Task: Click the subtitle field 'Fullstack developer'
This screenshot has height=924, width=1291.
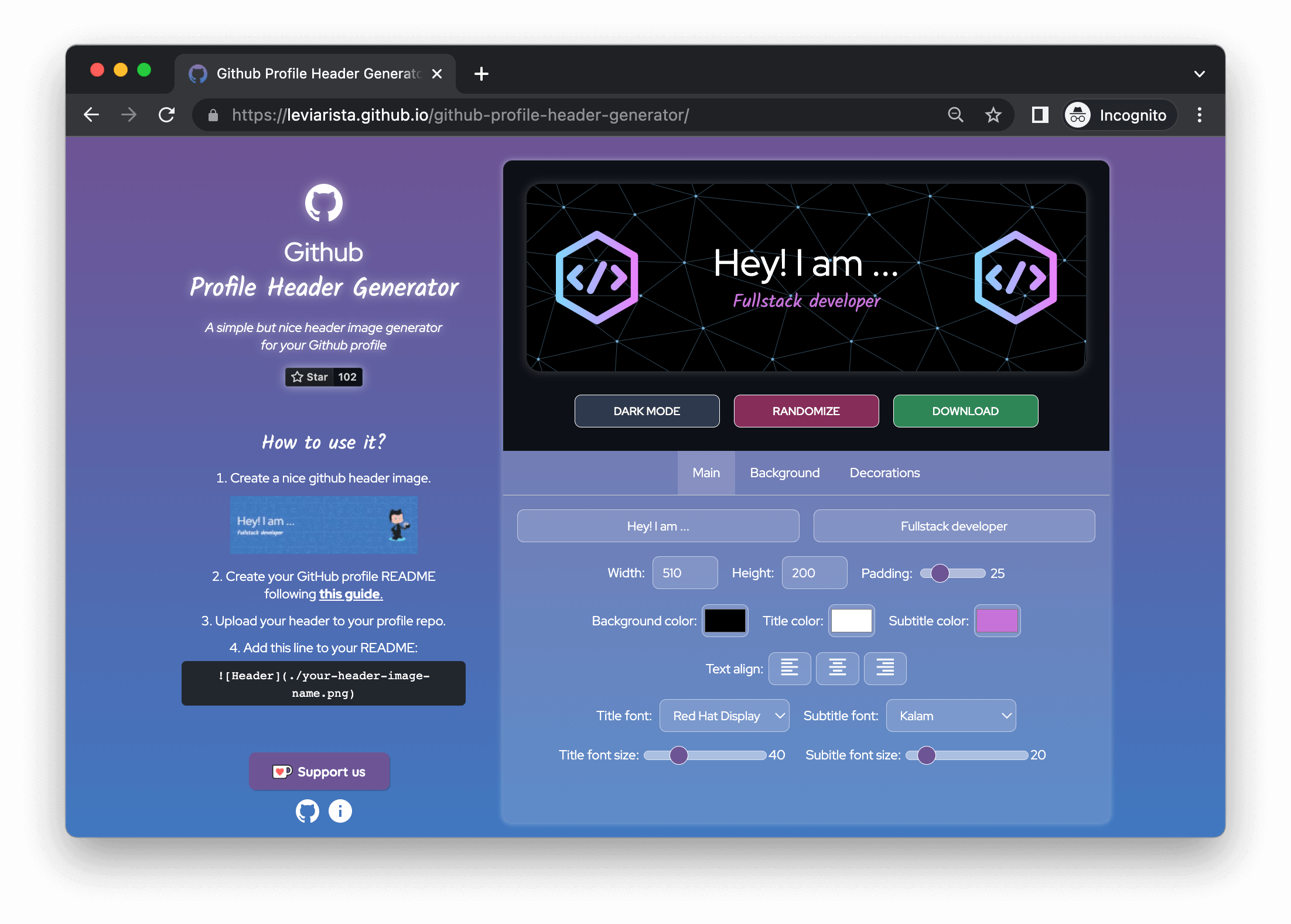Action: point(954,526)
